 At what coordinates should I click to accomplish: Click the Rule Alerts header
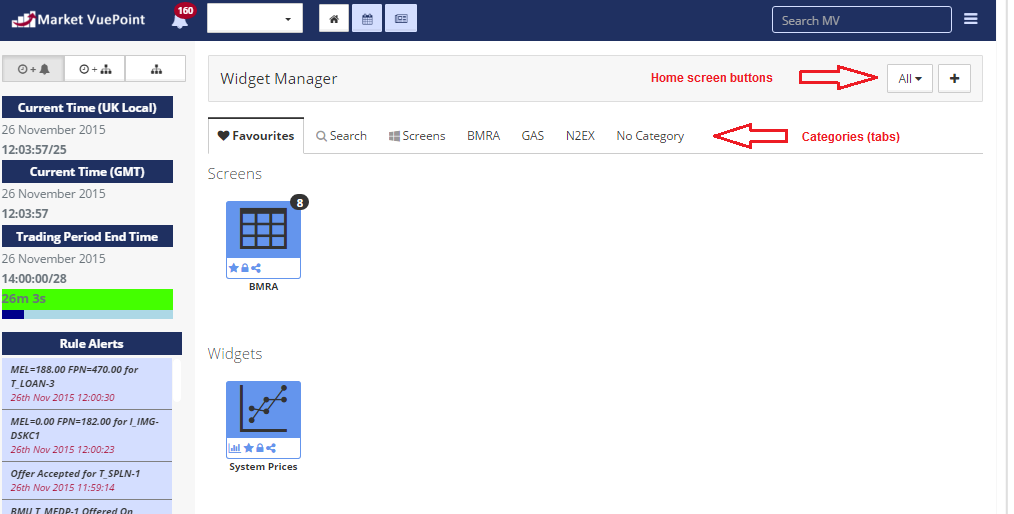click(x=92, y=343)
